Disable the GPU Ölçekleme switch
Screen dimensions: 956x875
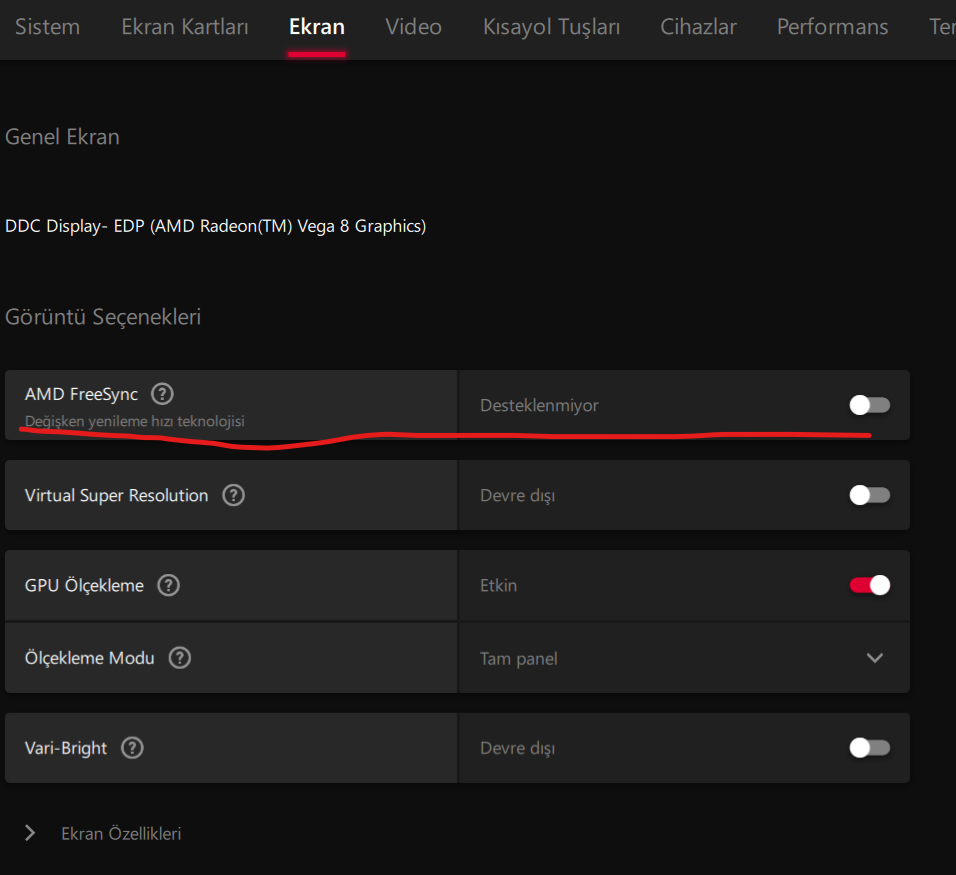pyautogui.click(x=869, y=585)
